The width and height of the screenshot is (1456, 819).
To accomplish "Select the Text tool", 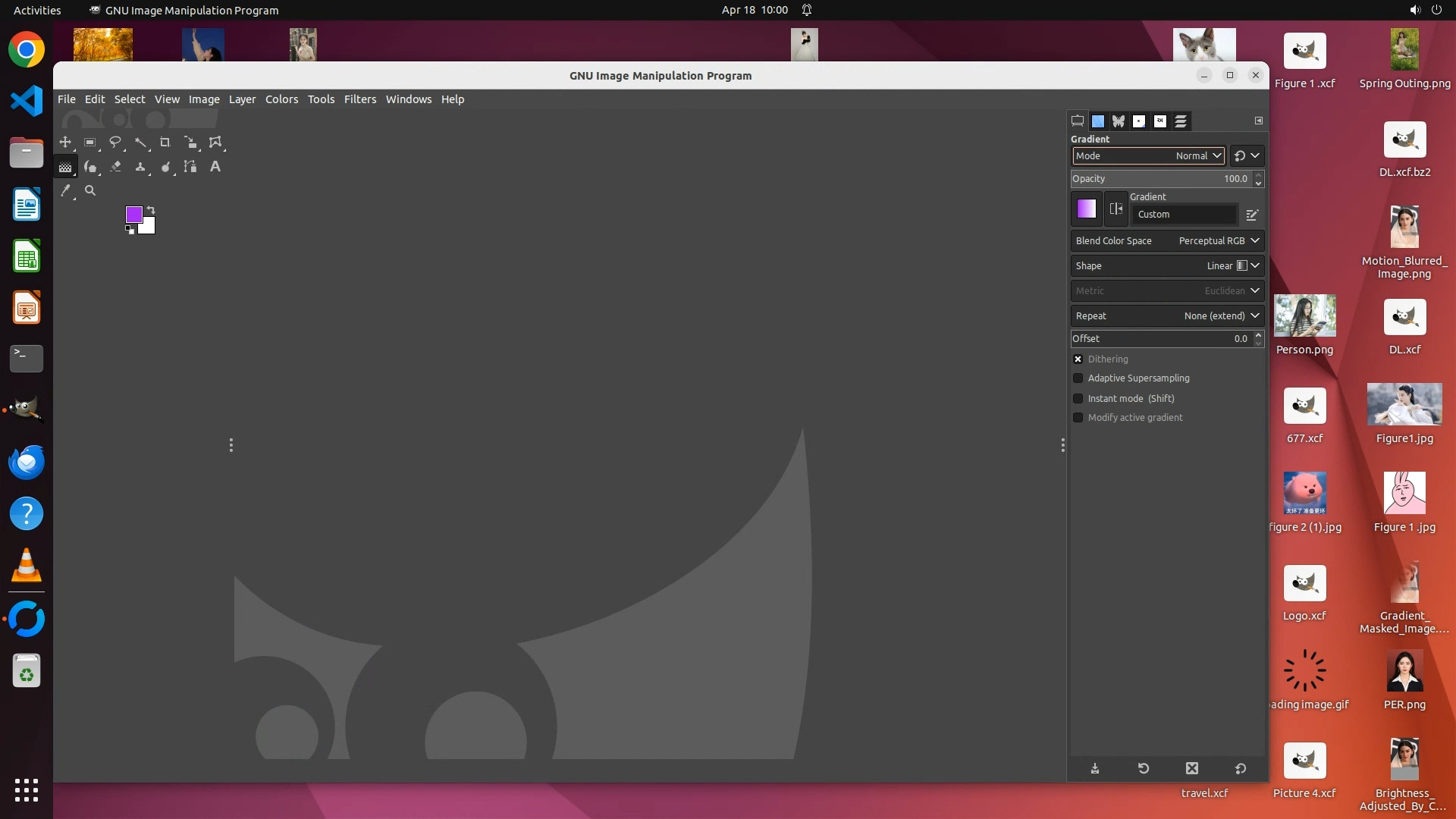I will 215,167.
